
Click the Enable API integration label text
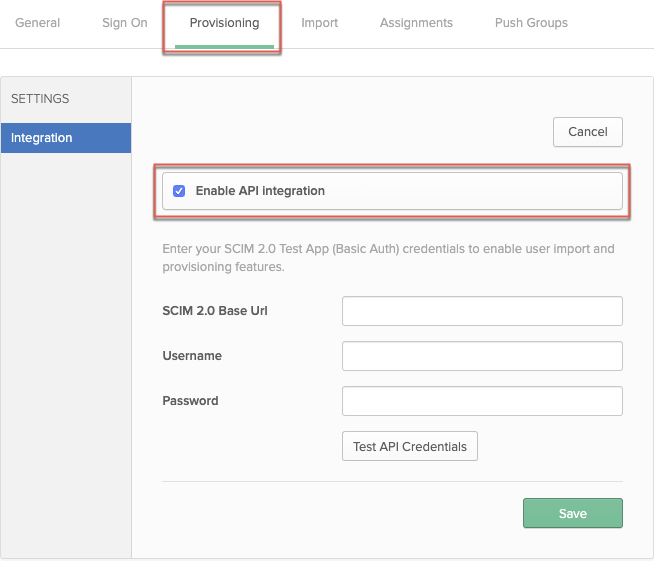click(x=260, y=191)
